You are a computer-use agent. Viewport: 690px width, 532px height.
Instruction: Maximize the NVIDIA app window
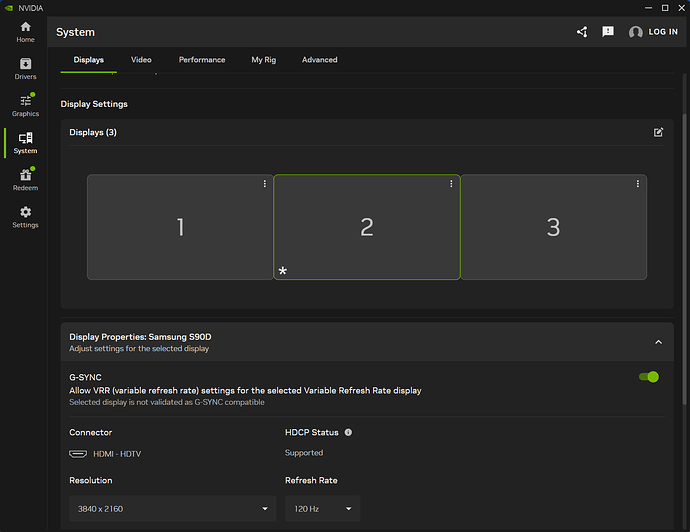point(665,8)
